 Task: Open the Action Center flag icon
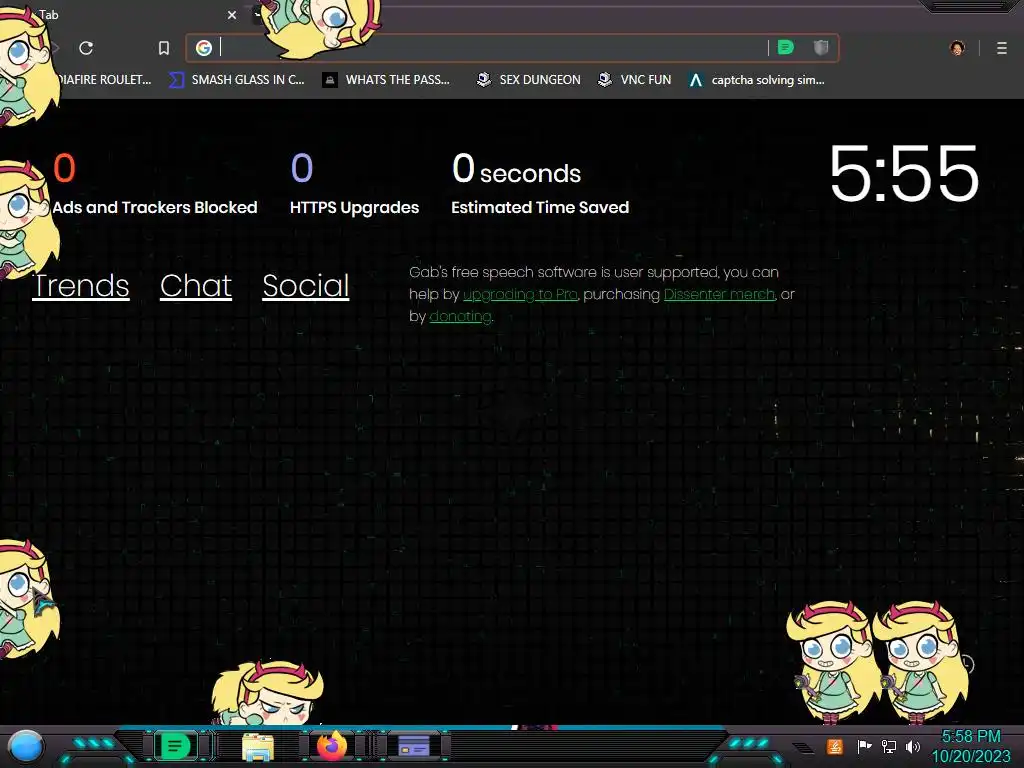click(x=864, y=746)
